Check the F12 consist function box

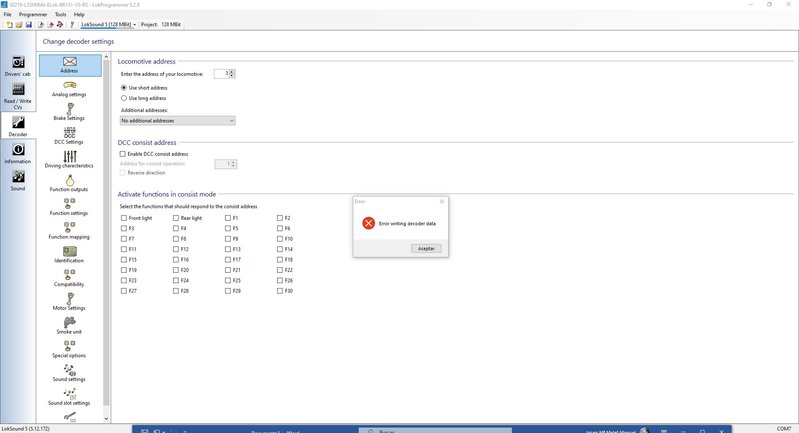[x=176, y=249]
